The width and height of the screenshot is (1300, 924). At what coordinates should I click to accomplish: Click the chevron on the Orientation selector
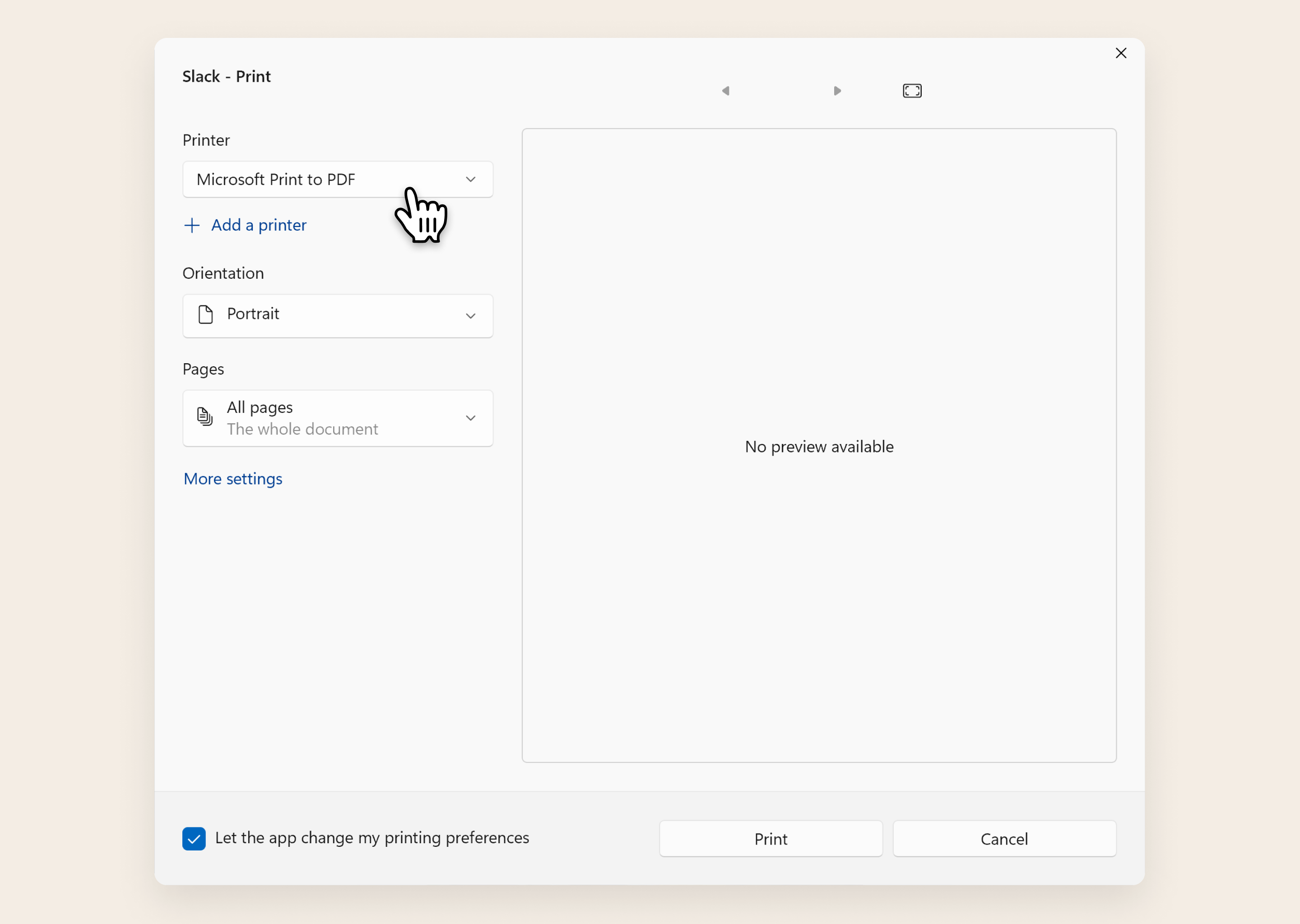pyautogui.click(x=471, y=316)
